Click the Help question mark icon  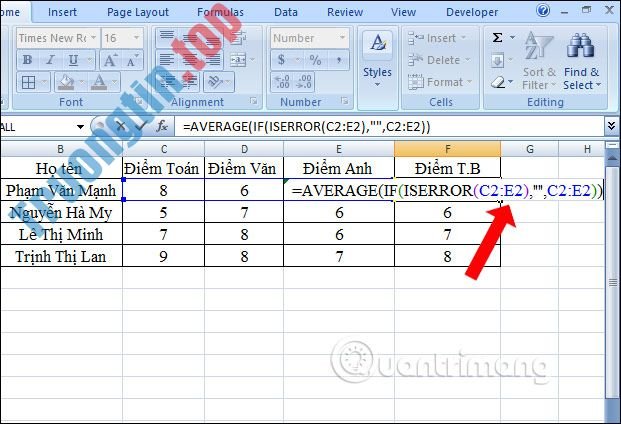(x=543, y=10)
